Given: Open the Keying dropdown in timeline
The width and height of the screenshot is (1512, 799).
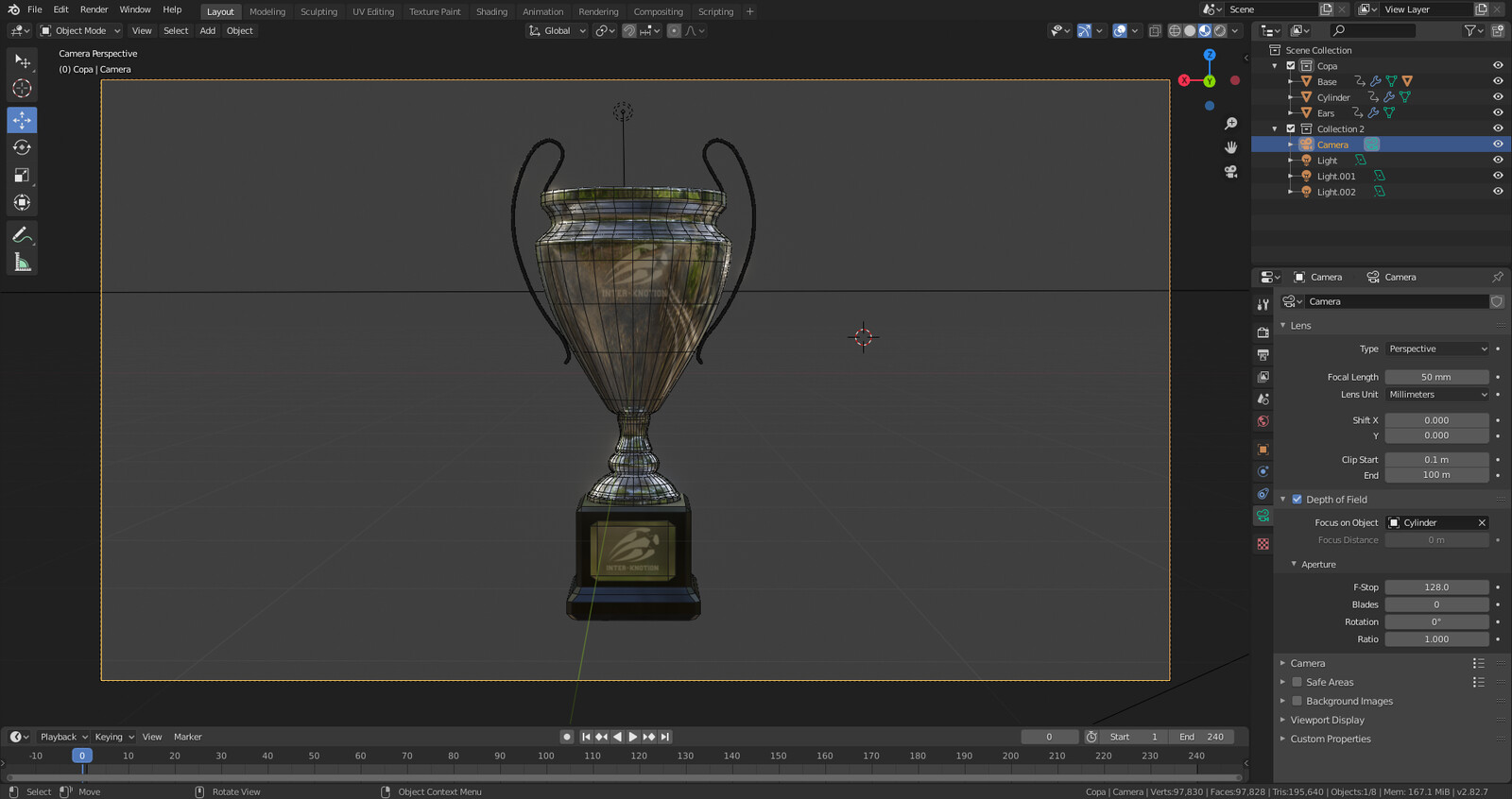Looking at the screenshot, I should click(114, 737).
